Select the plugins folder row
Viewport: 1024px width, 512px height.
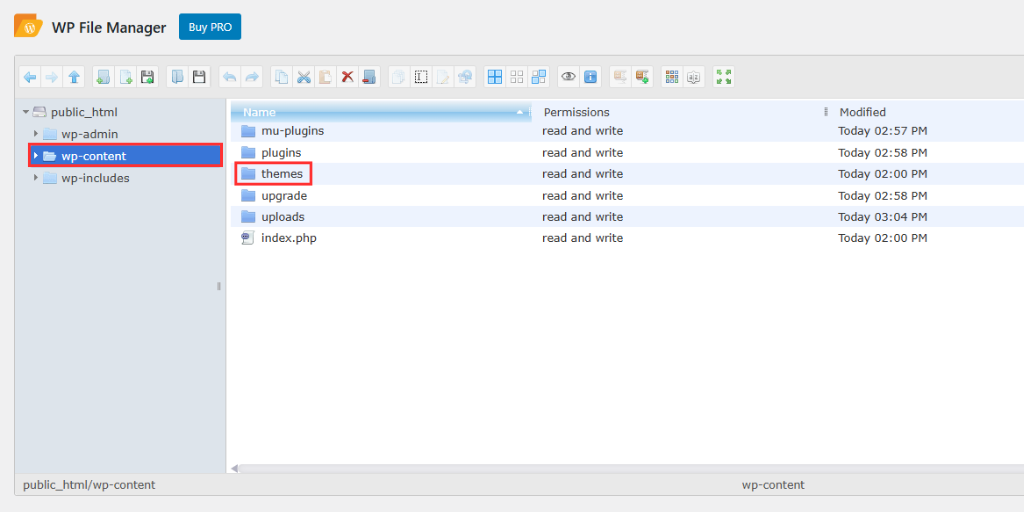pyautogui.click(x=627, y=153)
